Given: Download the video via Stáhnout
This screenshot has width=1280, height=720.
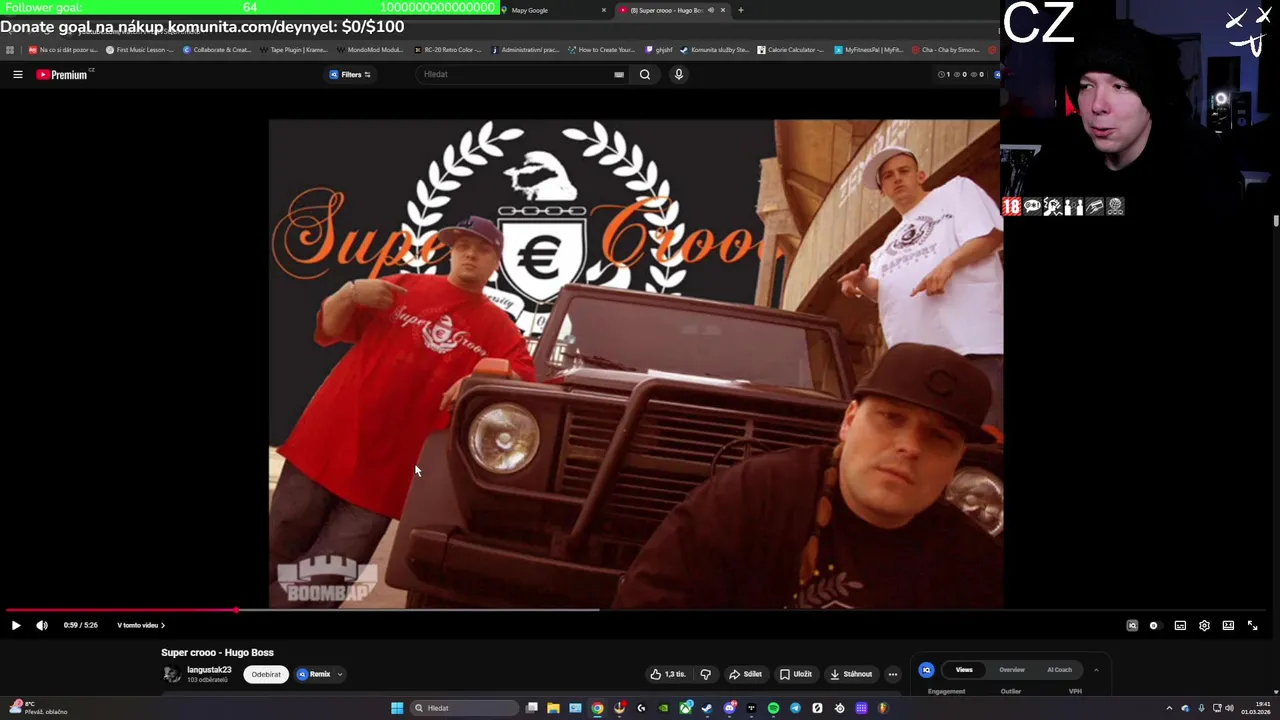Looking at the screenshot, I should 851,674.
